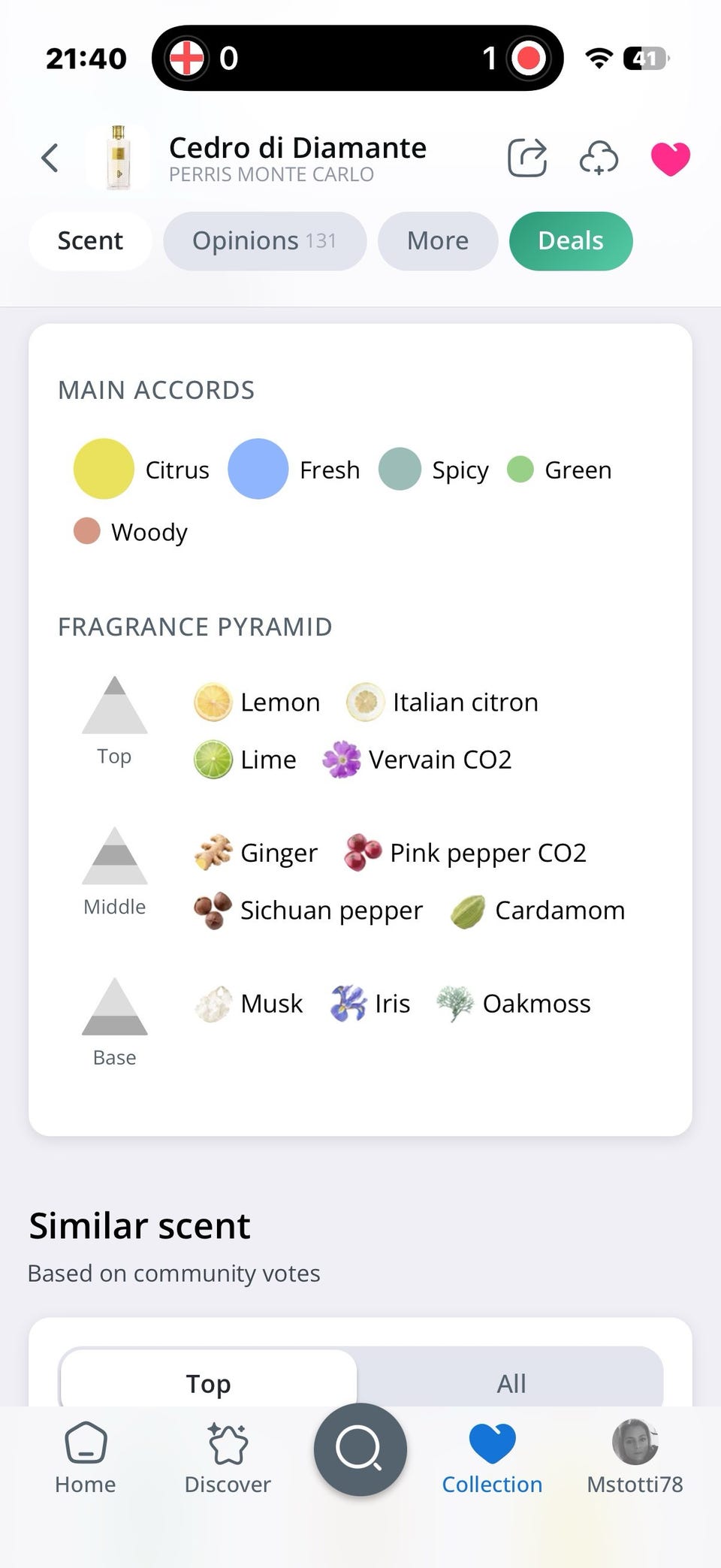Tap the yellow Citrus accord swatch
This screenshot has width=721, height=1568.
click(x=104, y=469)
